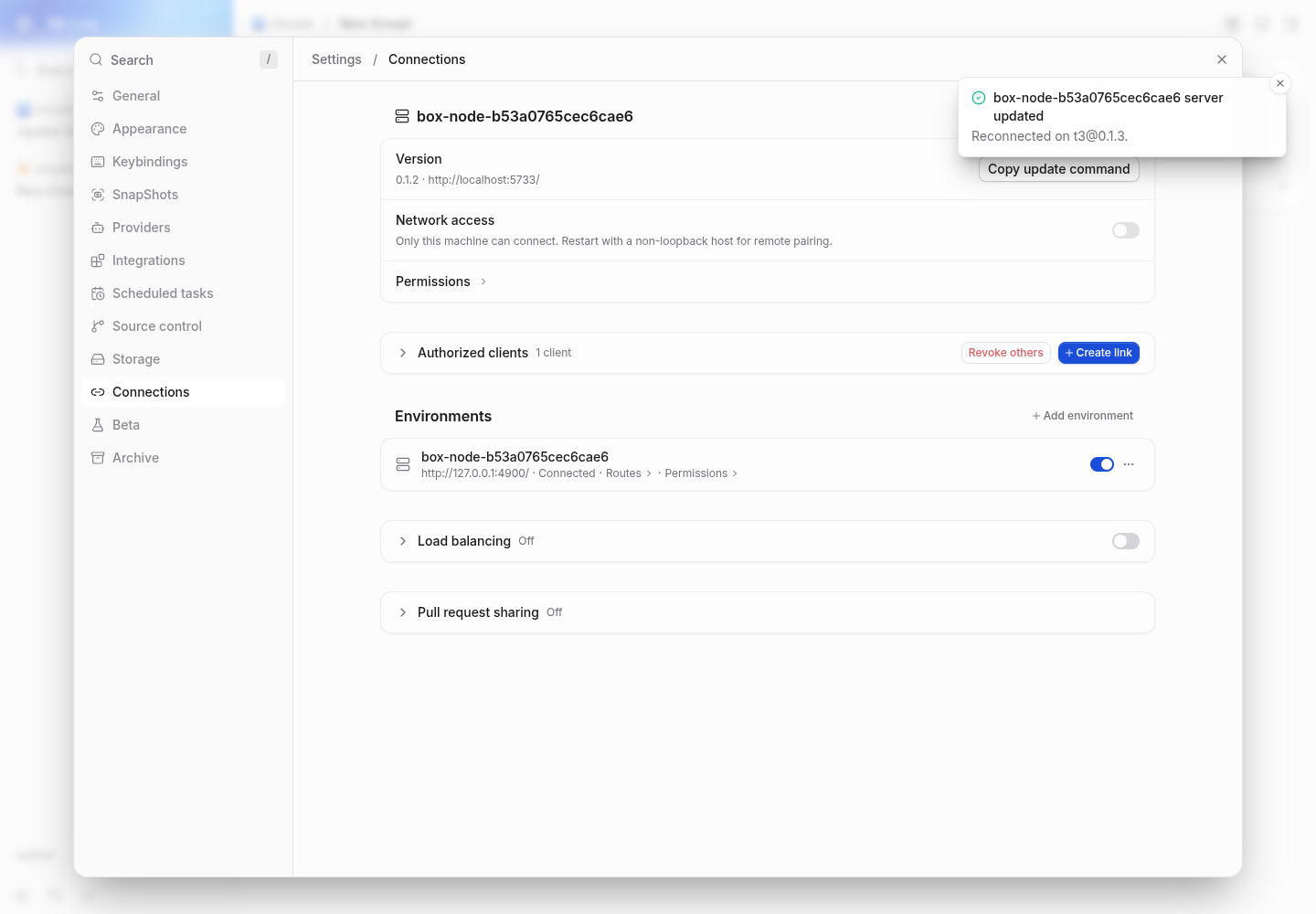Turn on the Load balancing switch
The width and height of the screenshot is (1316, 914).
(1126, 541)
